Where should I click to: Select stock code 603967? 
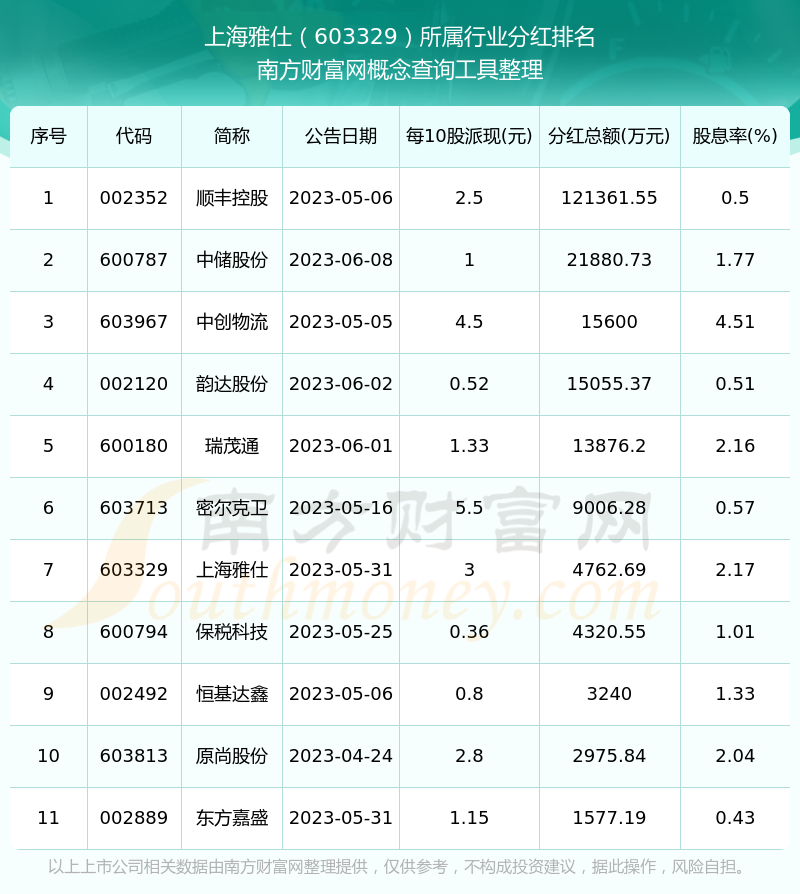(x=134, y=322)
